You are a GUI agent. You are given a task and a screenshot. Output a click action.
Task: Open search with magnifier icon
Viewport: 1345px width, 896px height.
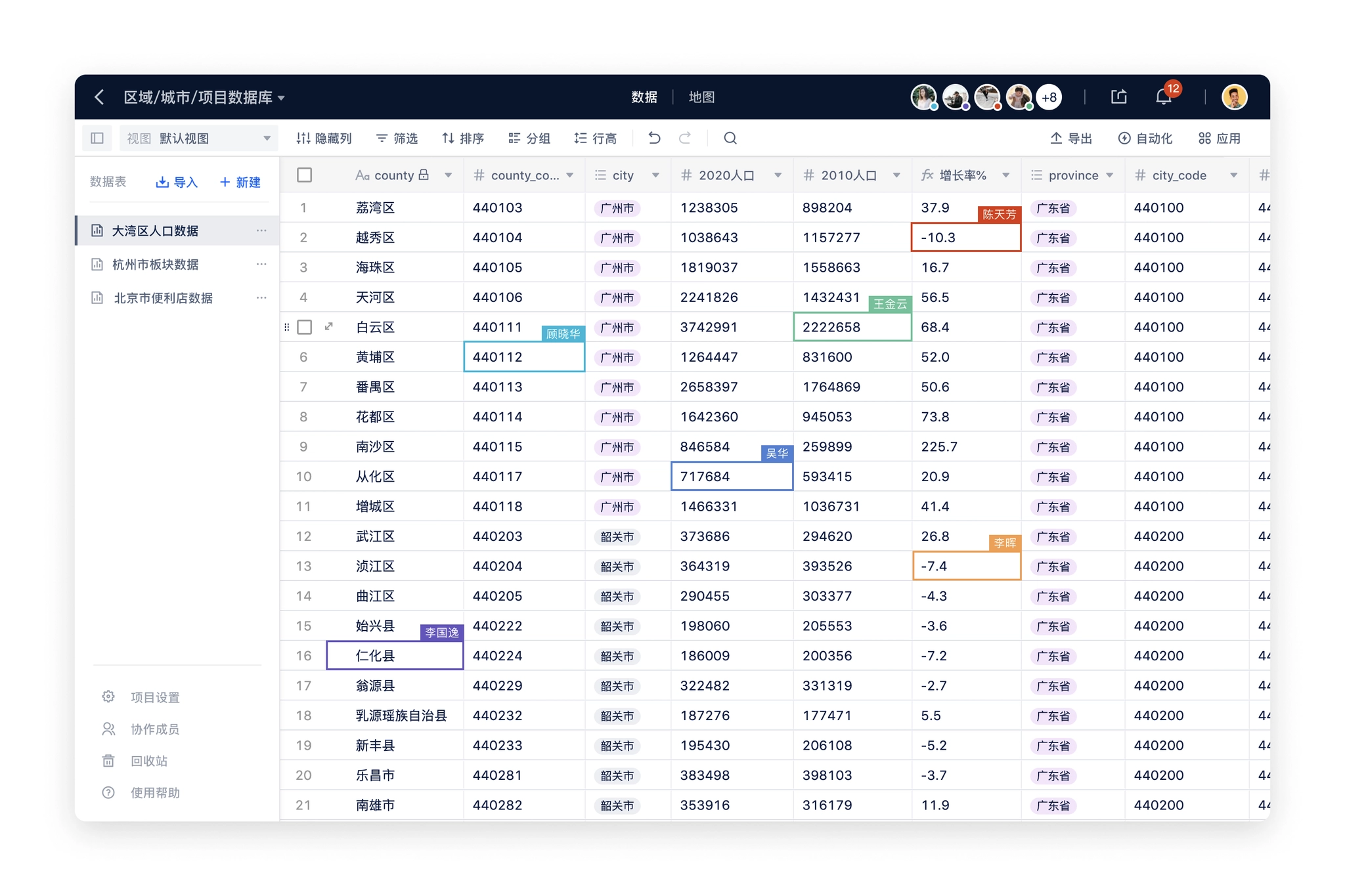(x=730, y=138)
